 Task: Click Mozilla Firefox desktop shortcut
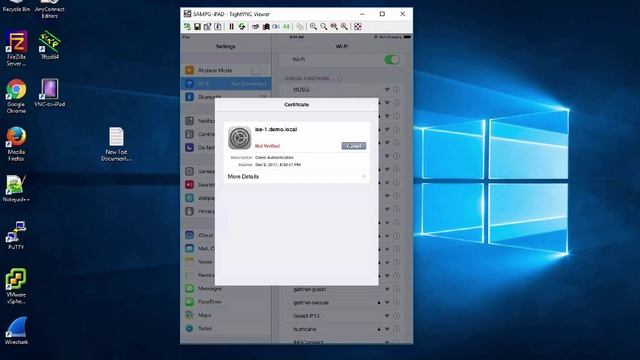coord(16,144)
